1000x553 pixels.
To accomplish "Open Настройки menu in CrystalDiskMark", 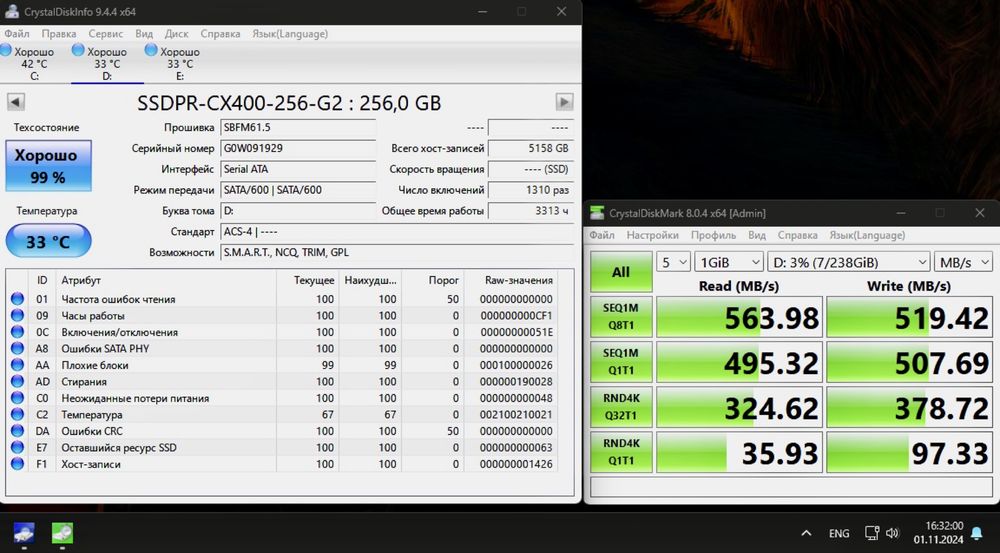I will (652, 235).
